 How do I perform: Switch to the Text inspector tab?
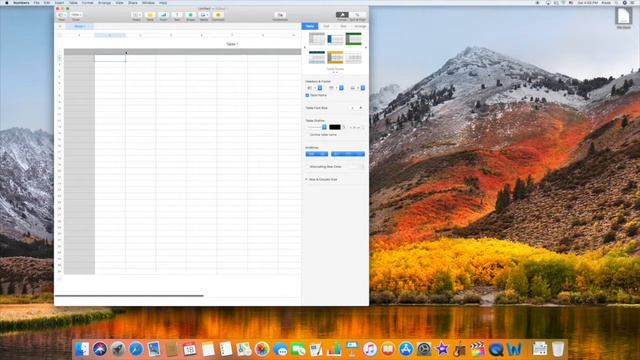343,26
